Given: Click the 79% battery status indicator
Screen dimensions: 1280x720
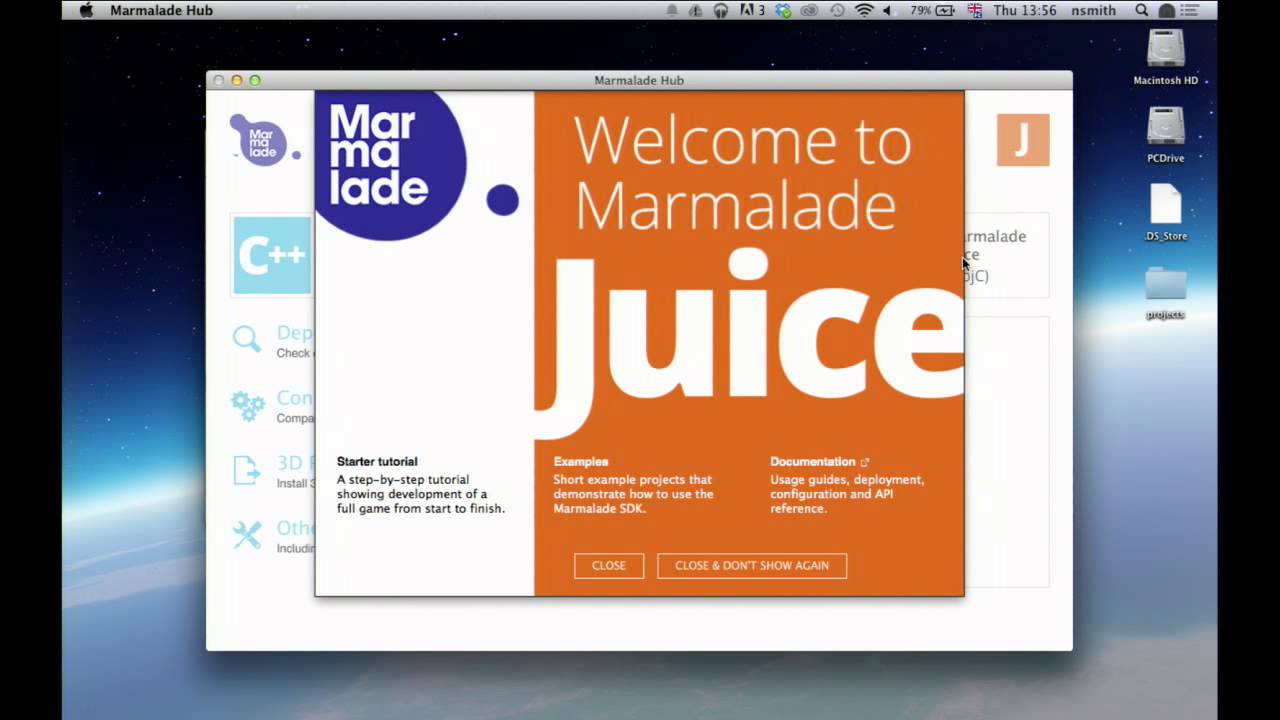Looking at the screenshot, I should click(932, 10).
